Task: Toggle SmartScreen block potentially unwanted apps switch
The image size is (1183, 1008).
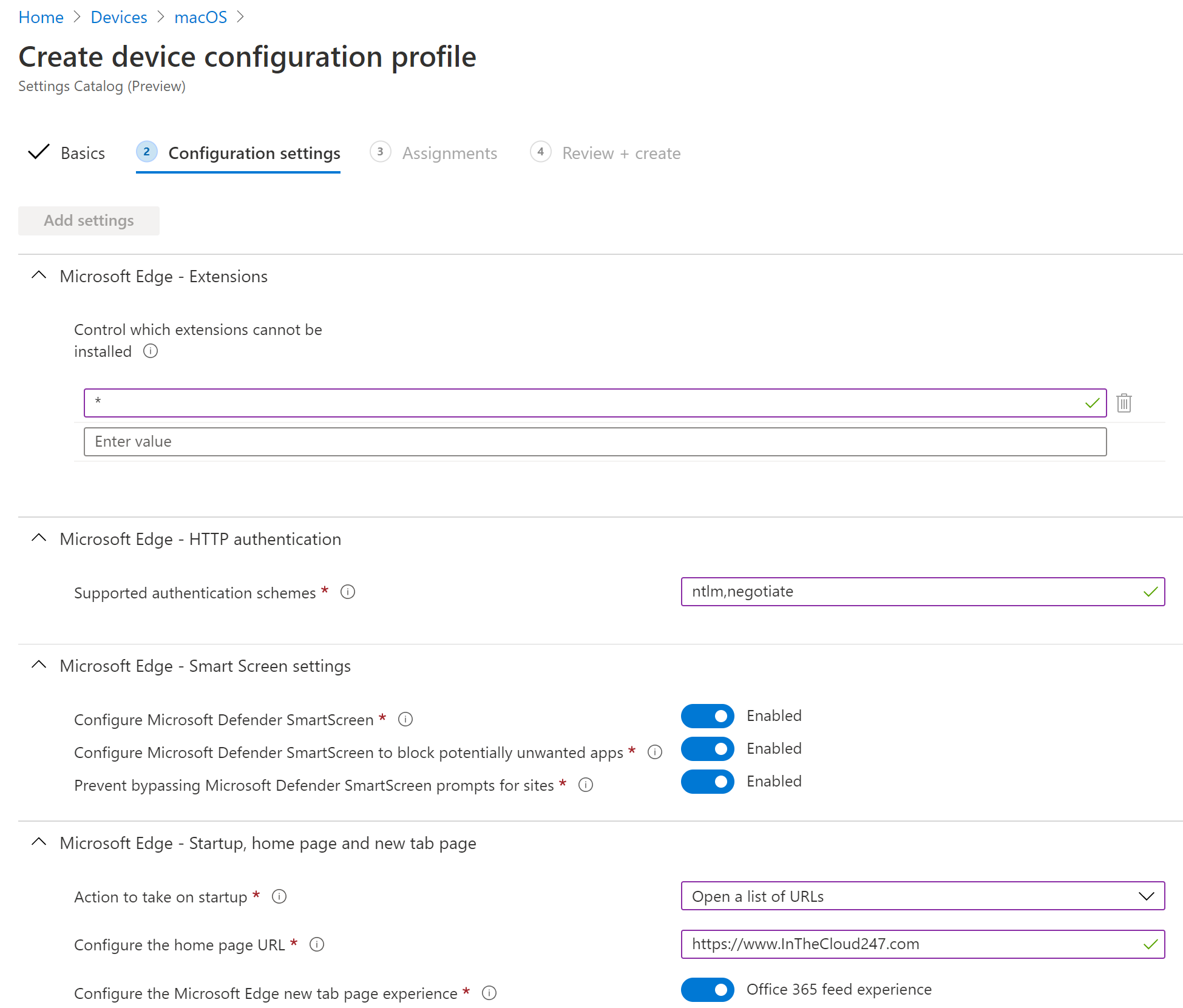Action: pos(707,749)
